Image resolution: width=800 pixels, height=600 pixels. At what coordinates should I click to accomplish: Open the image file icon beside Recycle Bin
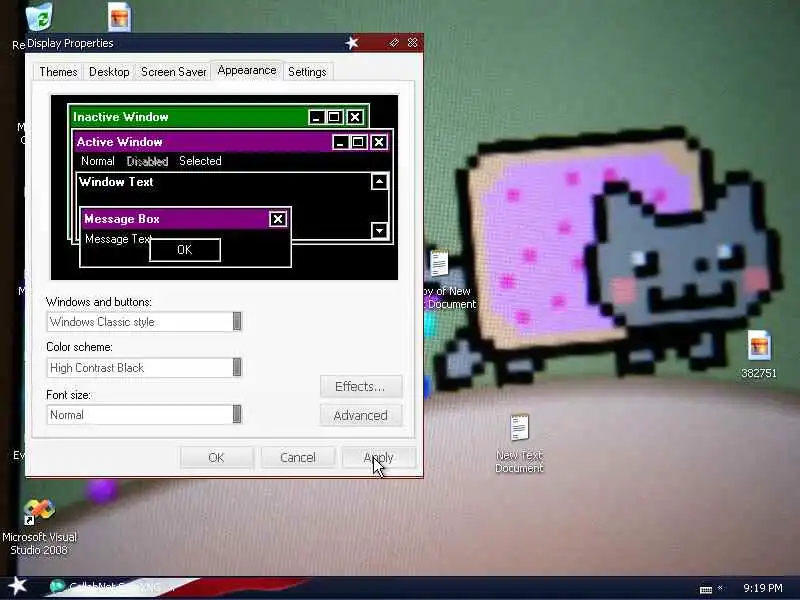(119, 16)
